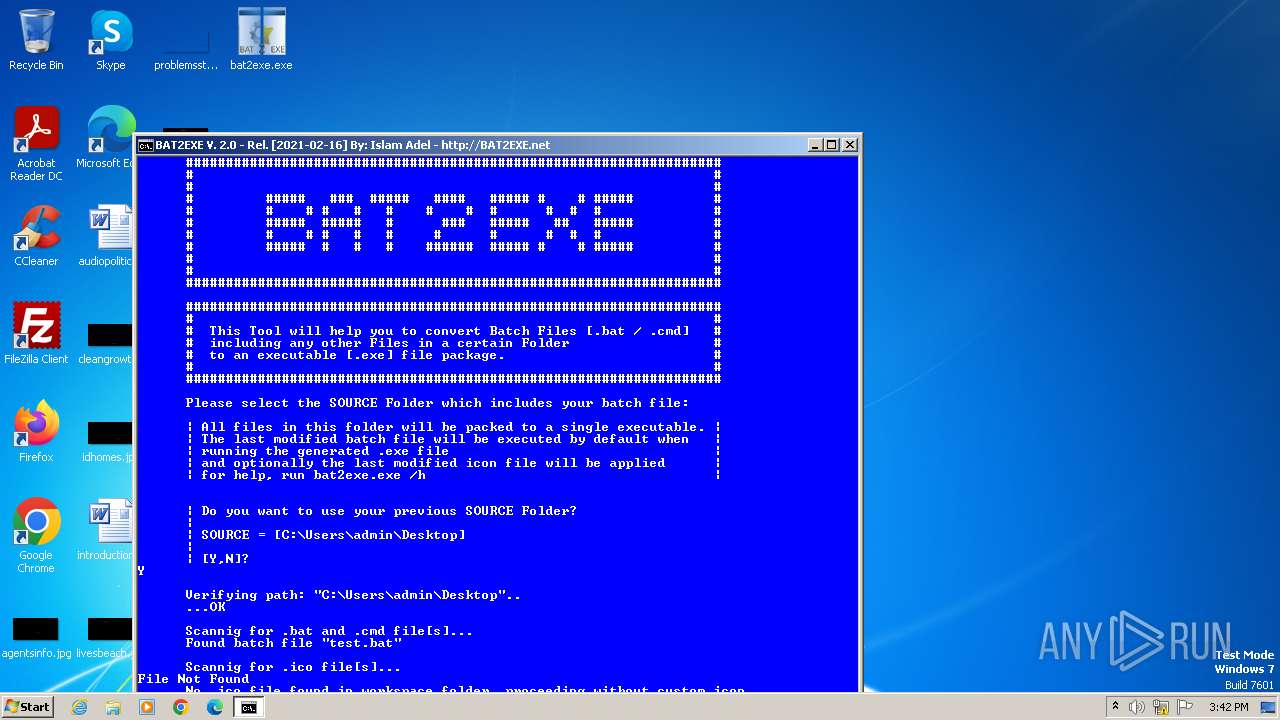Open the volume speaker tray icon
Screen dimensions: 1280x720
tap(1137, 707)
